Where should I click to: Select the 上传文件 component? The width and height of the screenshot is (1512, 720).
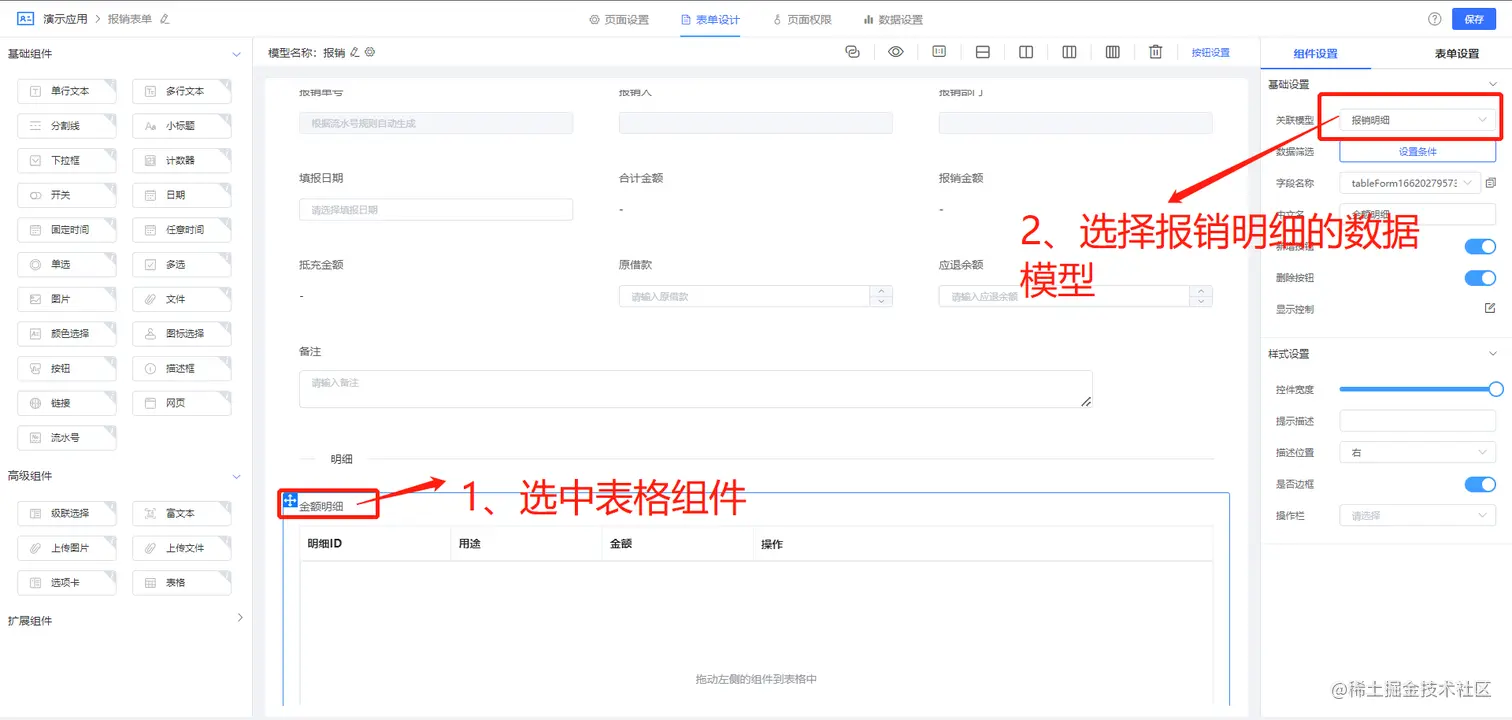click(x=182, y=548)
